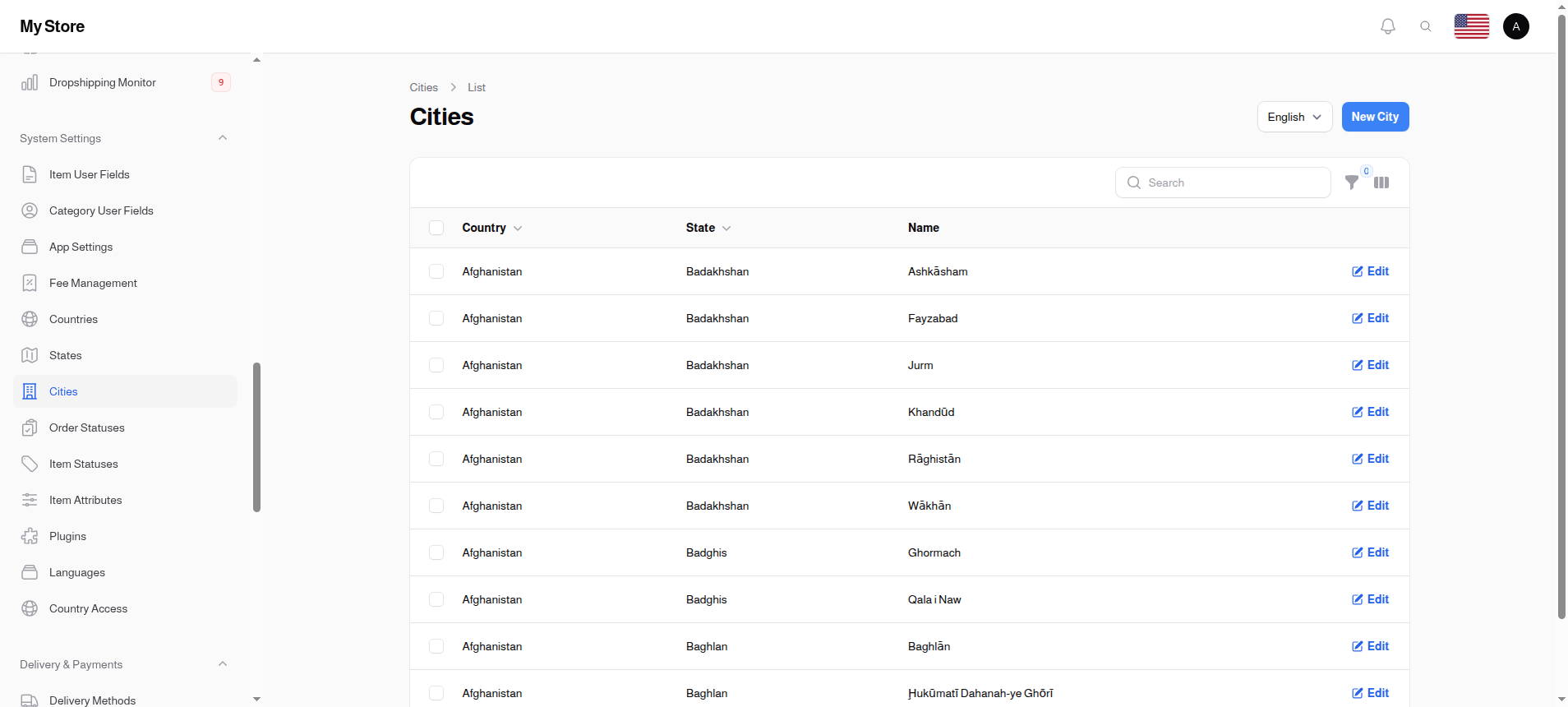Image resolution: width=1568 pixels, height=707 pixels.
Task: Select the Wākhān row checkbox
Action: 436,506
